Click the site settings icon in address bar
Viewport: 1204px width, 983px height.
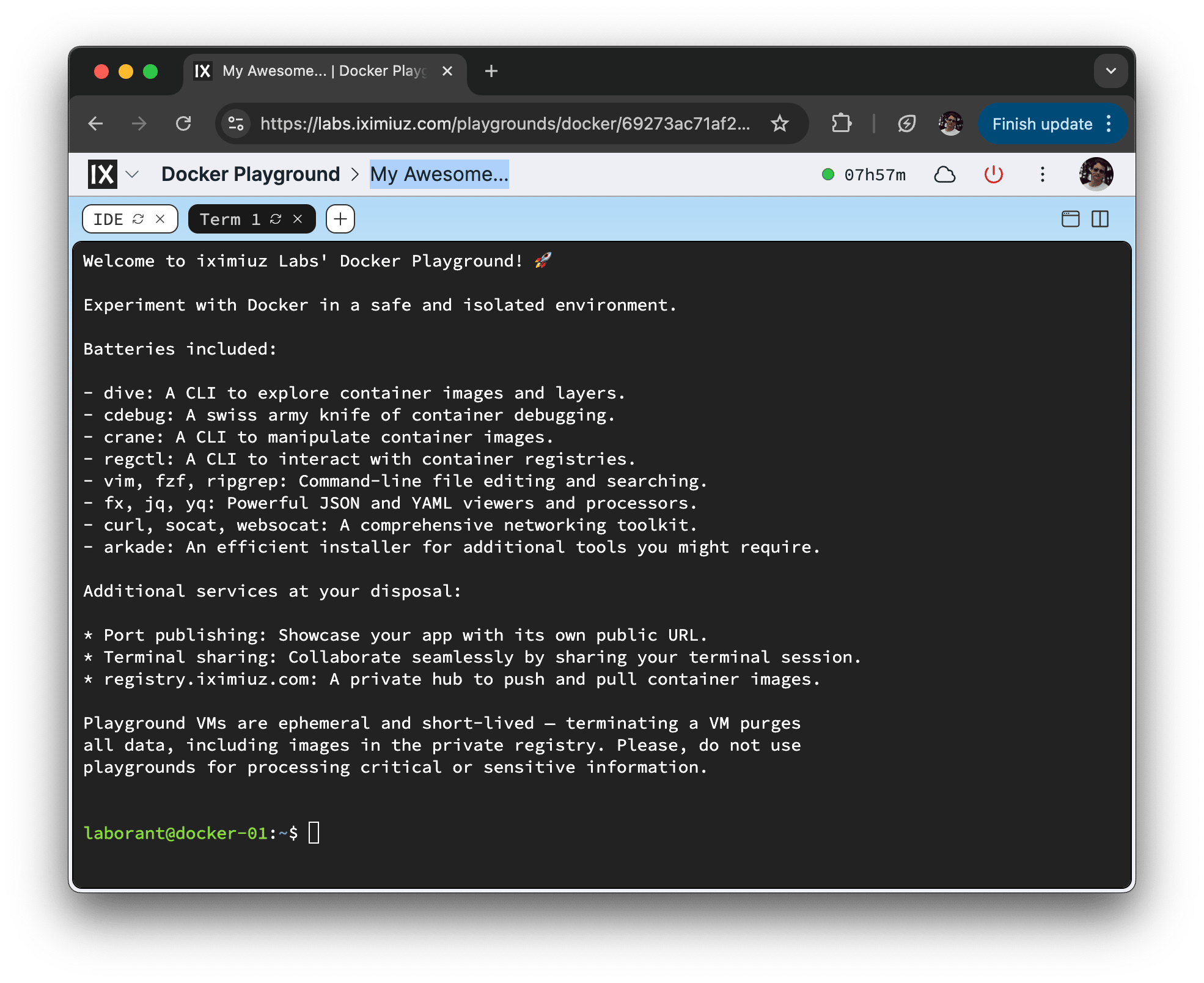236,123
